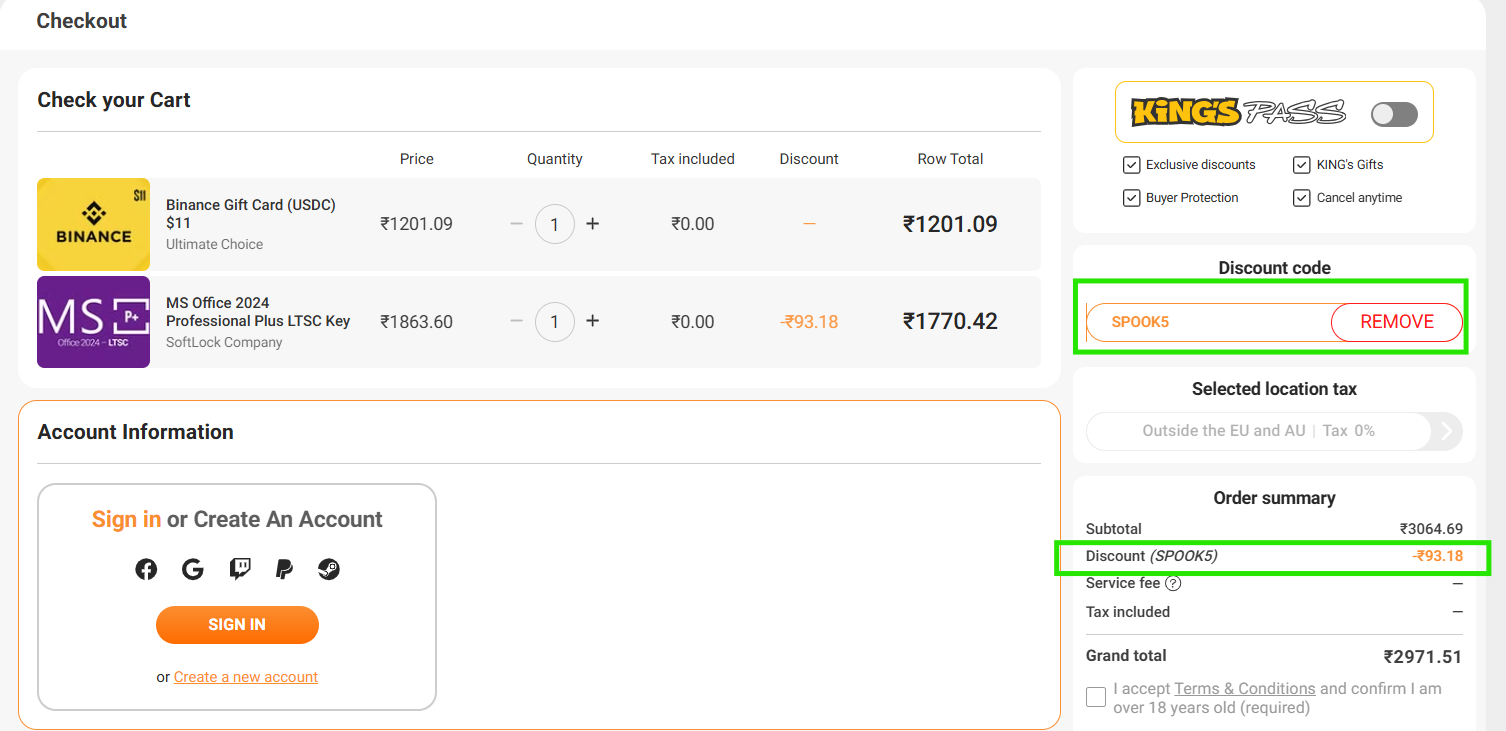Open the MS Office 2024 thumbnail

click(x=93, y=322)
